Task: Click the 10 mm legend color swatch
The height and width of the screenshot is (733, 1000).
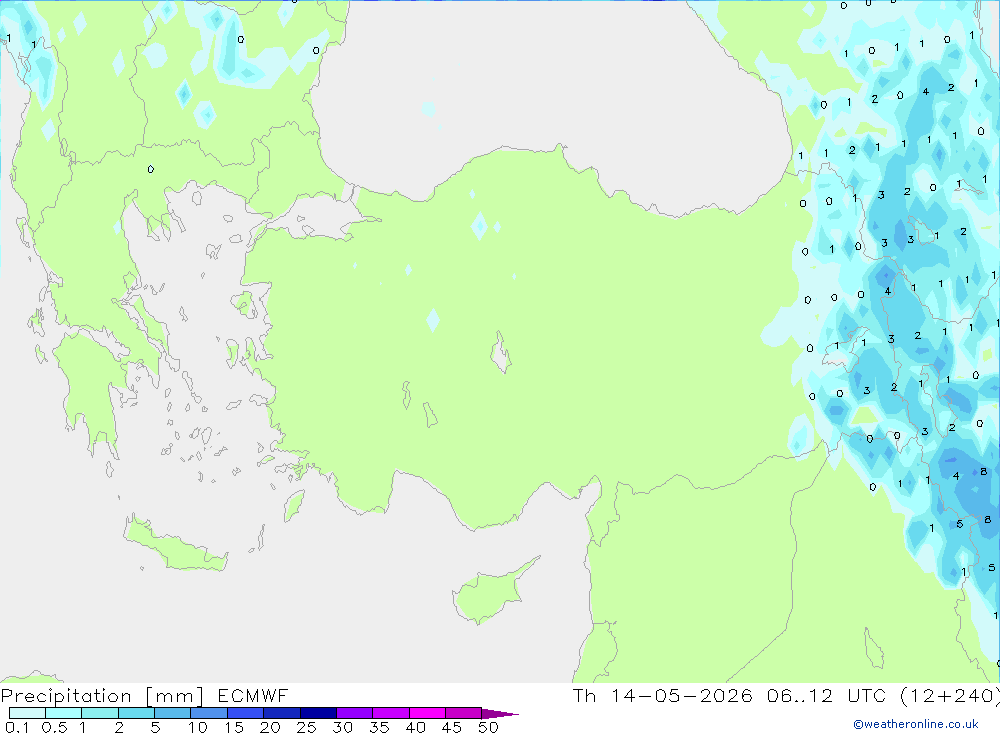Action: (x=209, y=713)
